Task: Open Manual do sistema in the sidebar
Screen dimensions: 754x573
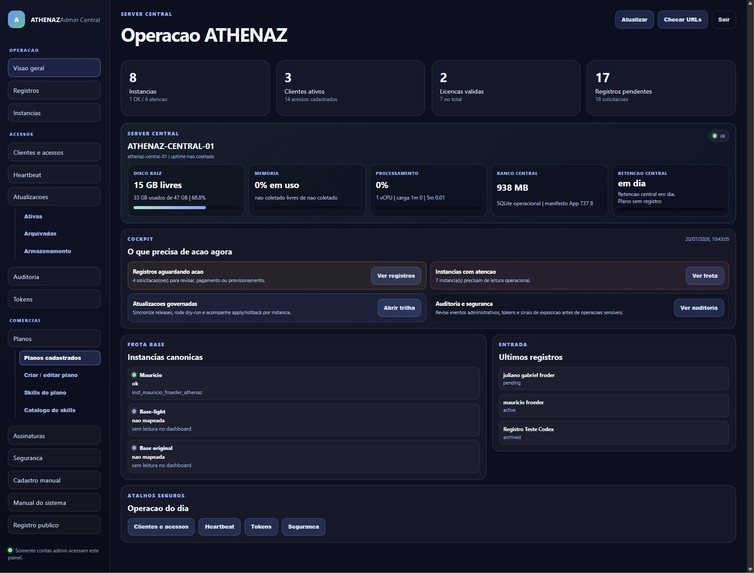Action: tap(54, 503)
